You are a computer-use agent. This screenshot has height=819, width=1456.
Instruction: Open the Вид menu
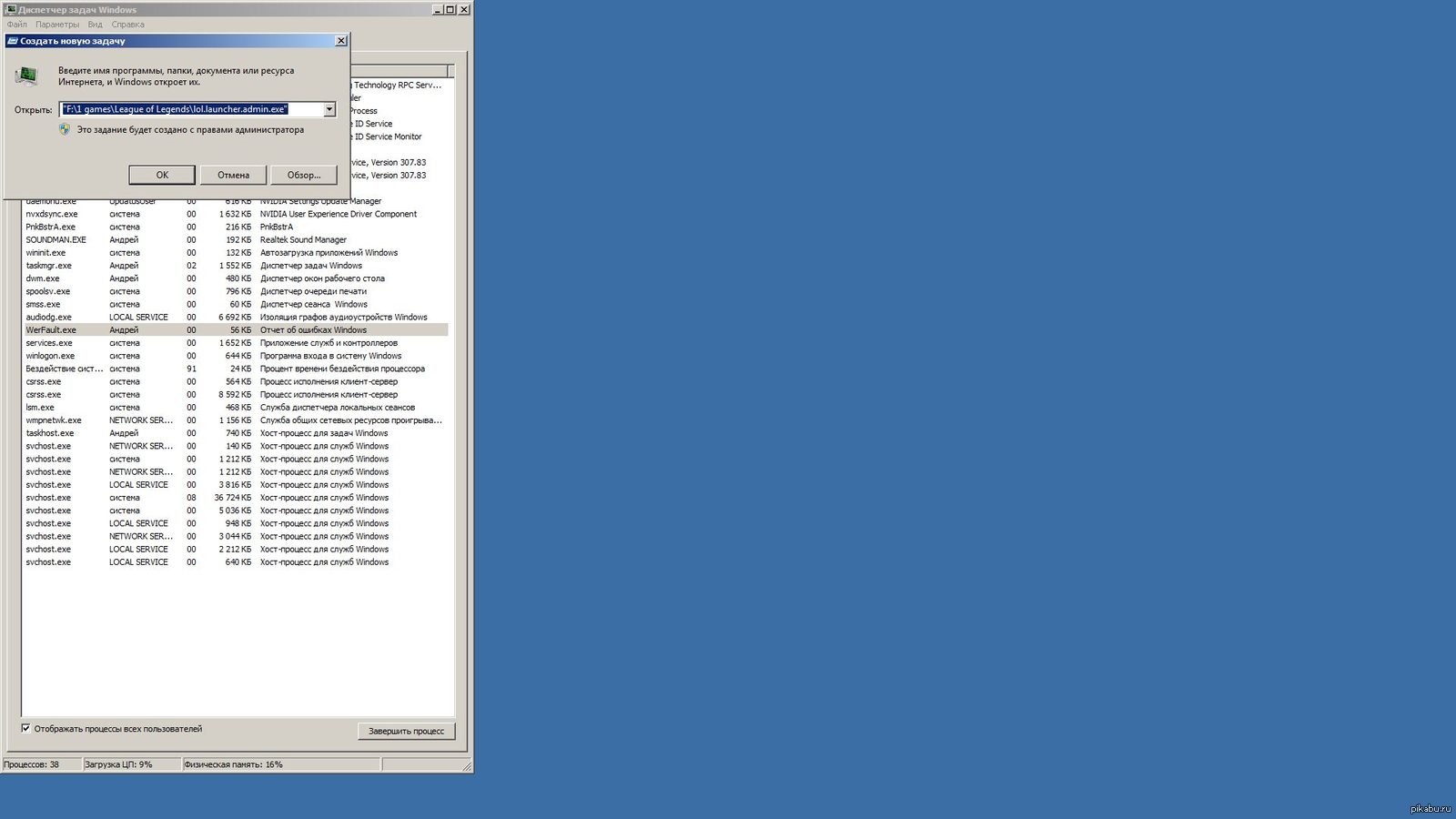pyautogui.click(x=95, y=25)
